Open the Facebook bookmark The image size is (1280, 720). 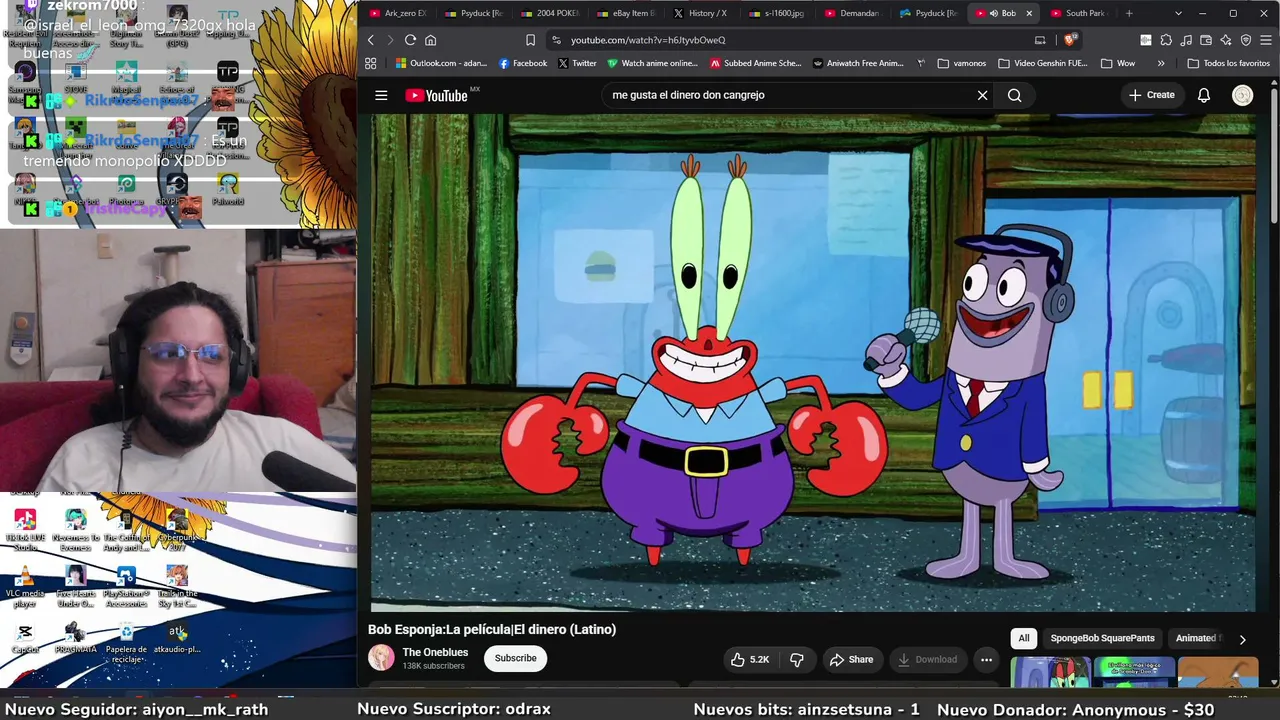(x=522, y=63)
